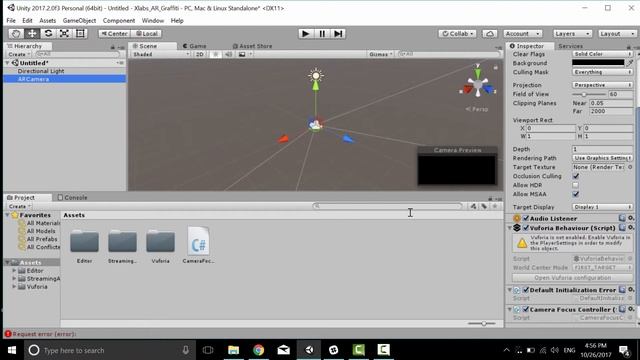This screenshot has width=640, height=360.
Task: Disable the Audio Listener component
Action: (x=526, y=218)
